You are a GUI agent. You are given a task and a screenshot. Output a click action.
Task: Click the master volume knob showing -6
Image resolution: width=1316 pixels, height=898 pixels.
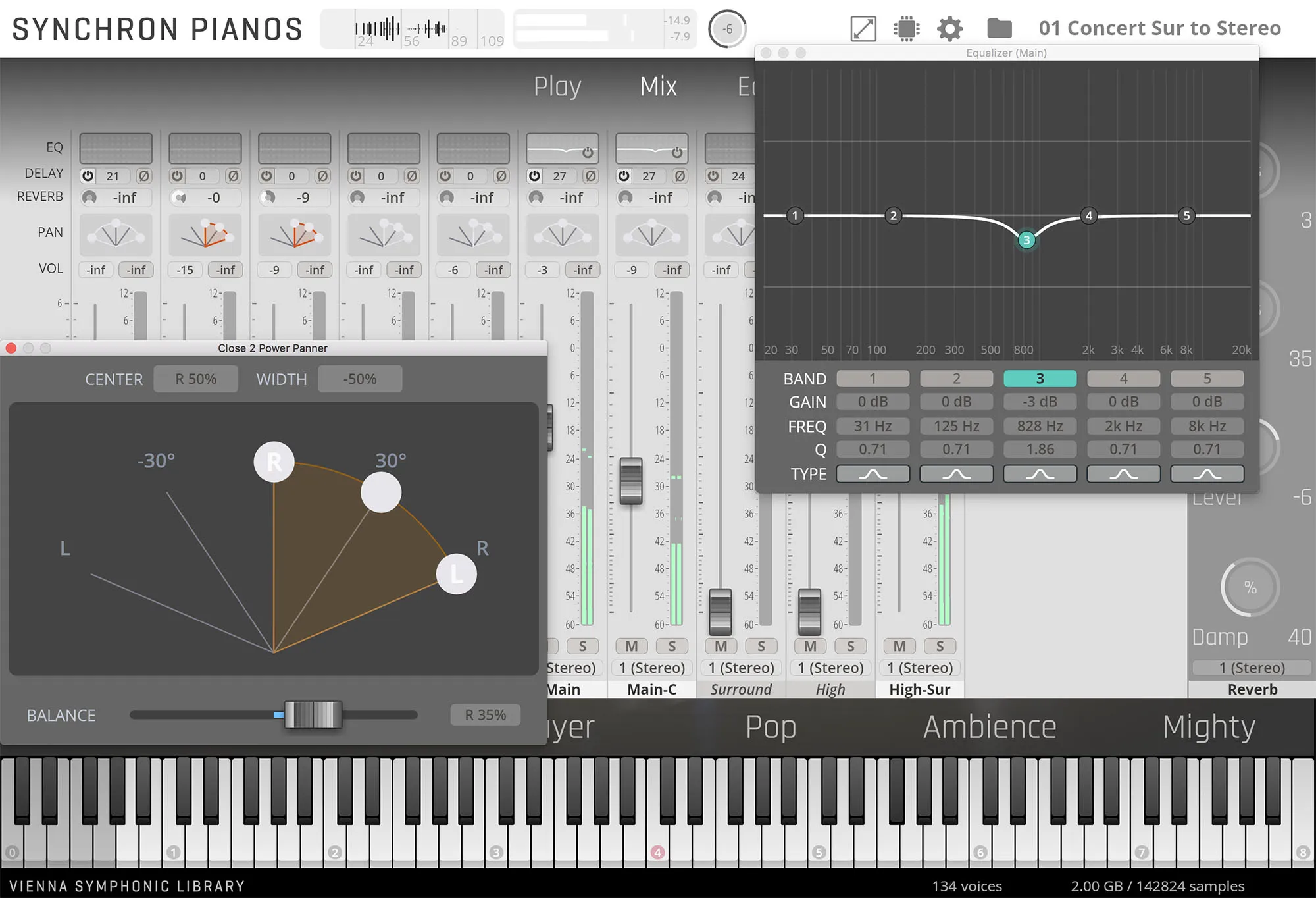[x=727, y=29]
